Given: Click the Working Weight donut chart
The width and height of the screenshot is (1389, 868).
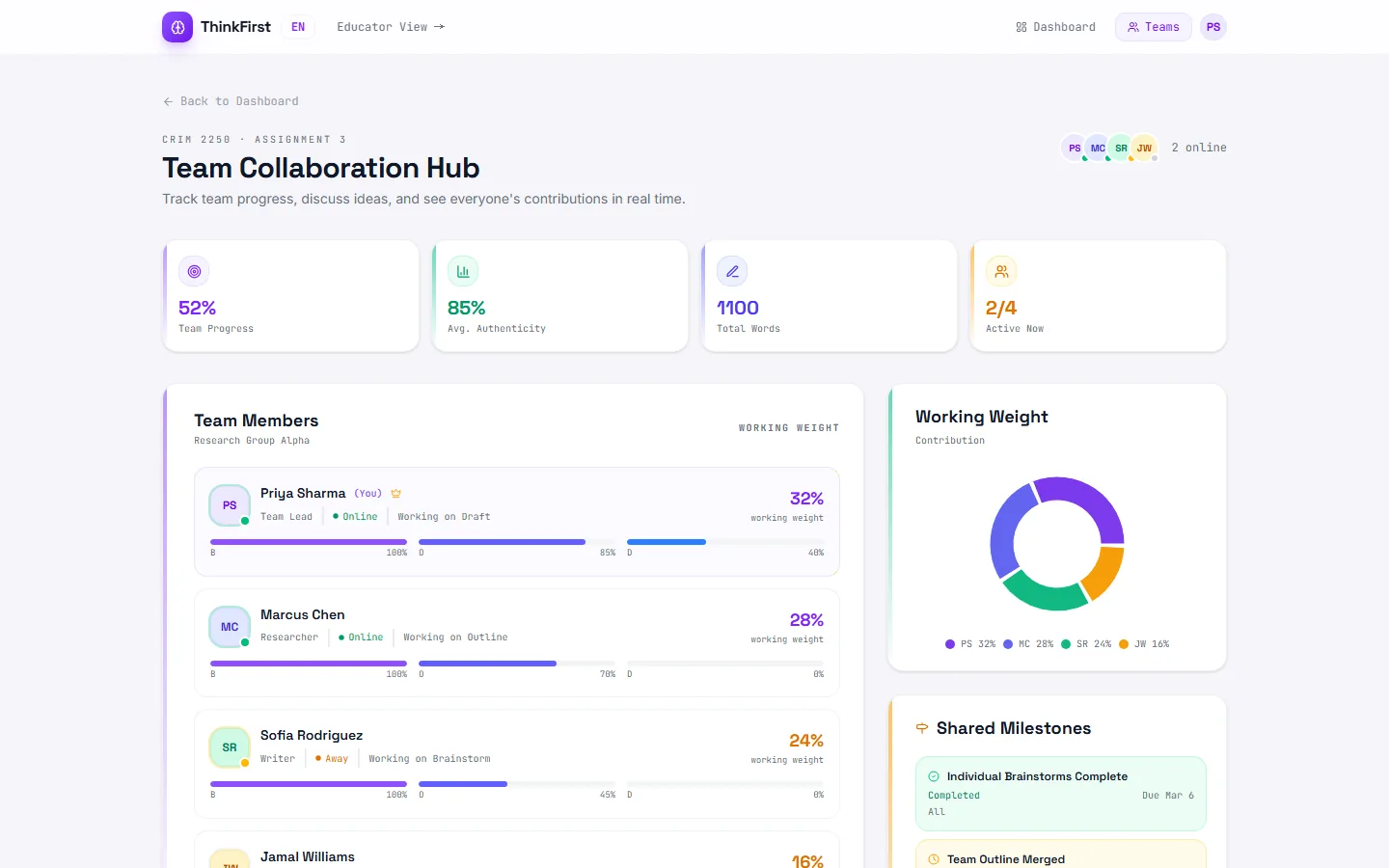Looking at the screenshot, I should [1057, 544].
